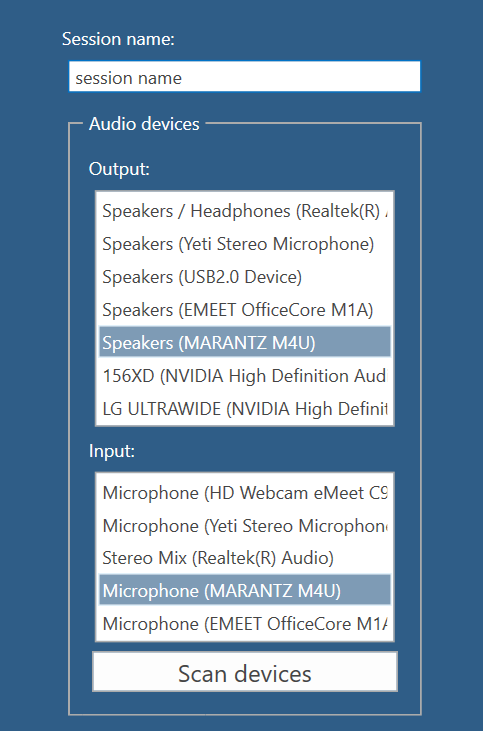
Task: Select Speakers (USB2.0 Device) output
Action: [x=245, y=277]
